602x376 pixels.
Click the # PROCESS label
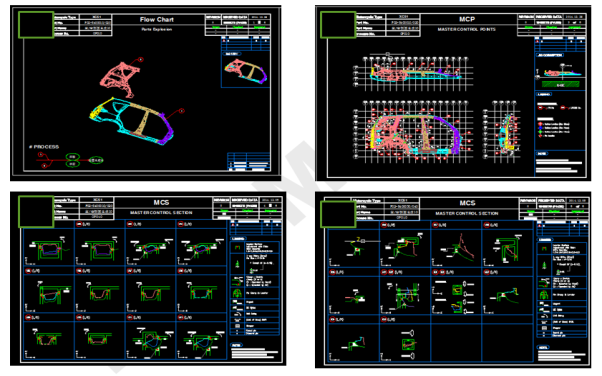pyautogui.click(x=44, y=147)
